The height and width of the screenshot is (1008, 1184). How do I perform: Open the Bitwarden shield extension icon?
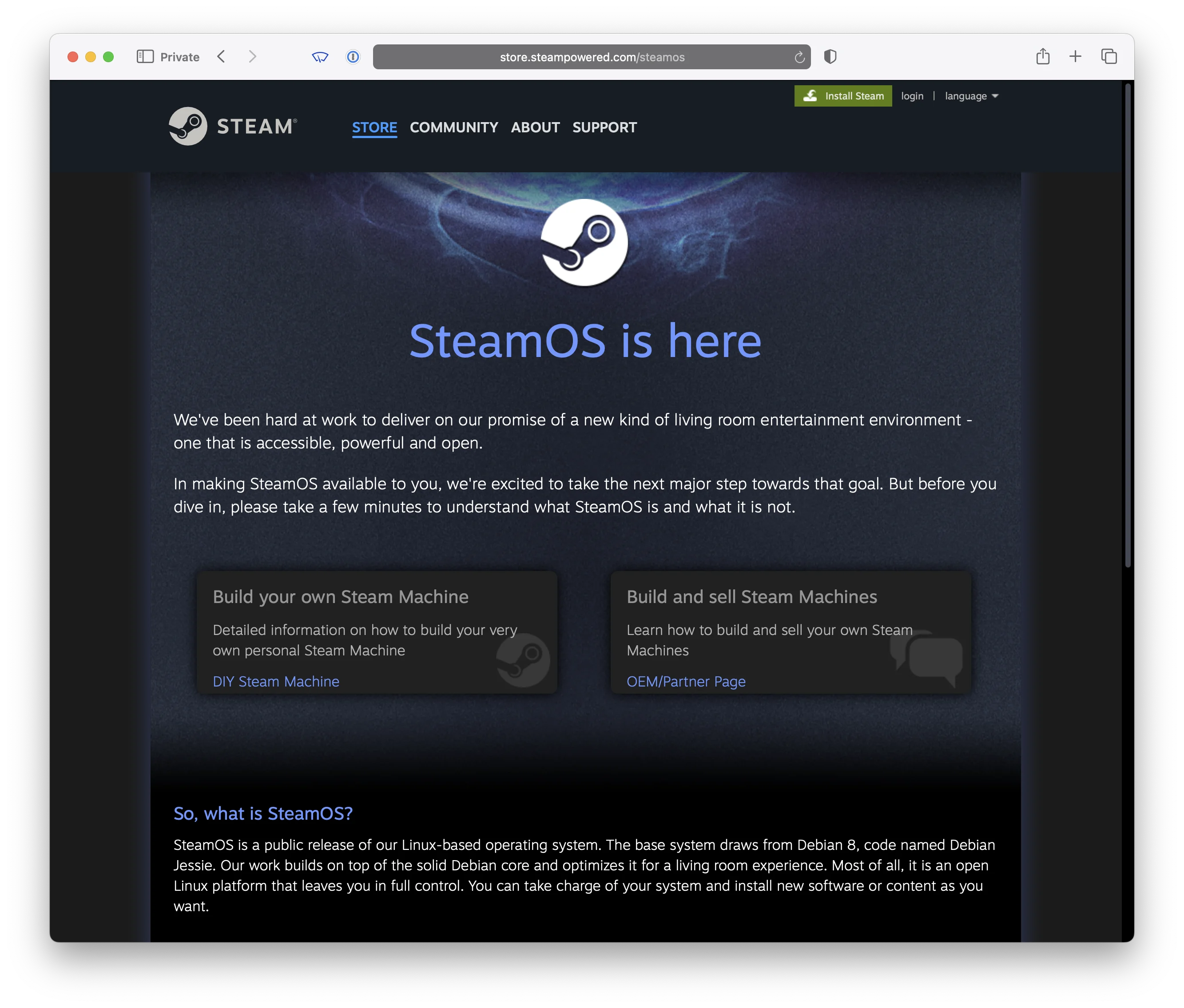click(x=320, y=56)
